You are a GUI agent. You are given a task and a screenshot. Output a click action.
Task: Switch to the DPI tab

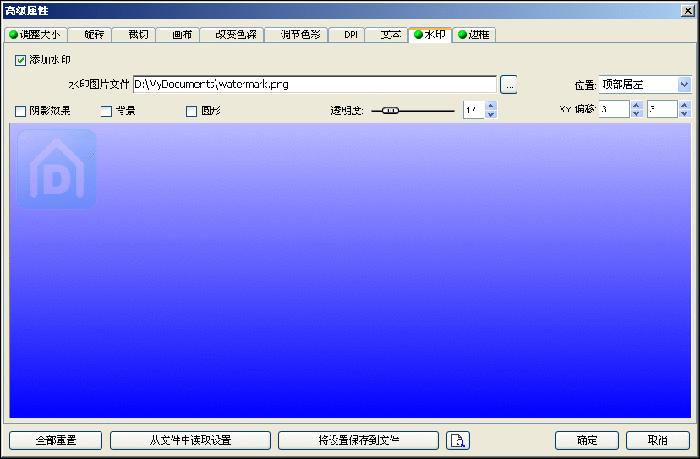pyautogui.click(x=346, y=35)
